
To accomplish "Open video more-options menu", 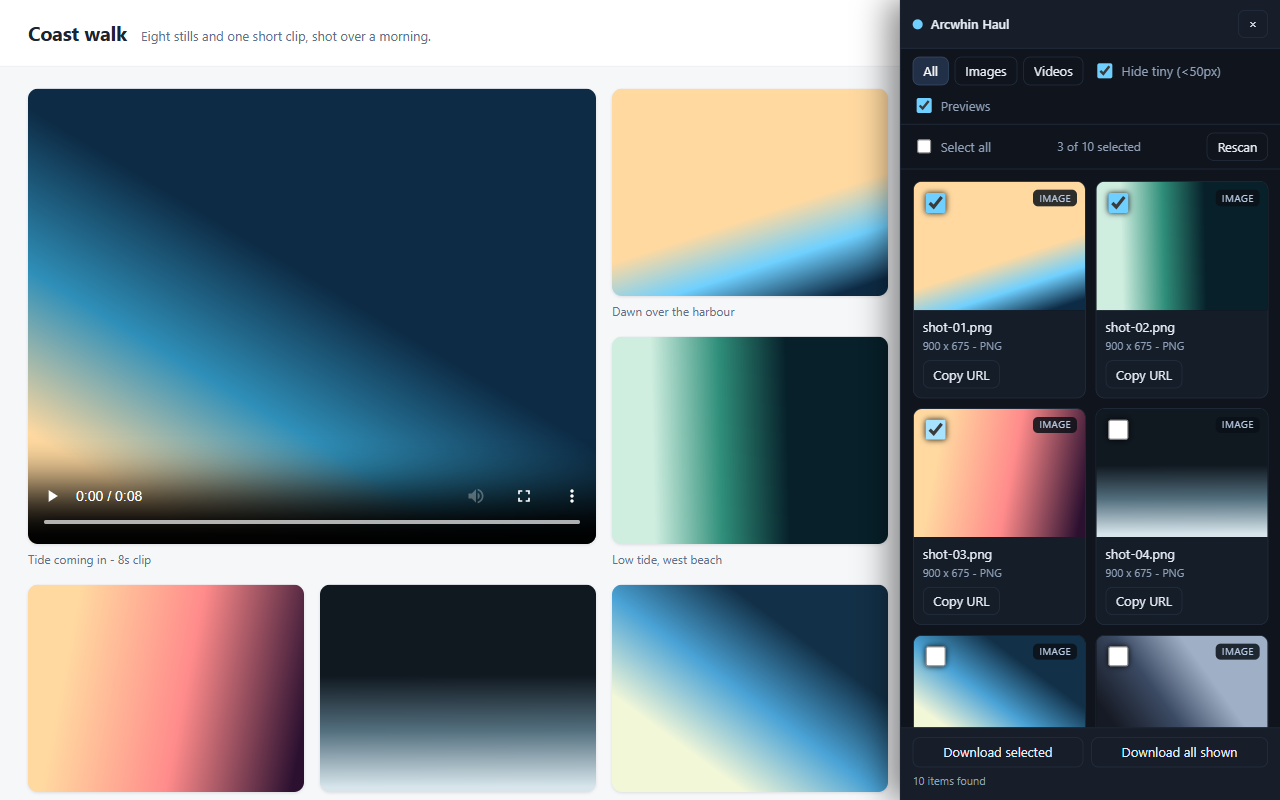I will click(572, 496).
